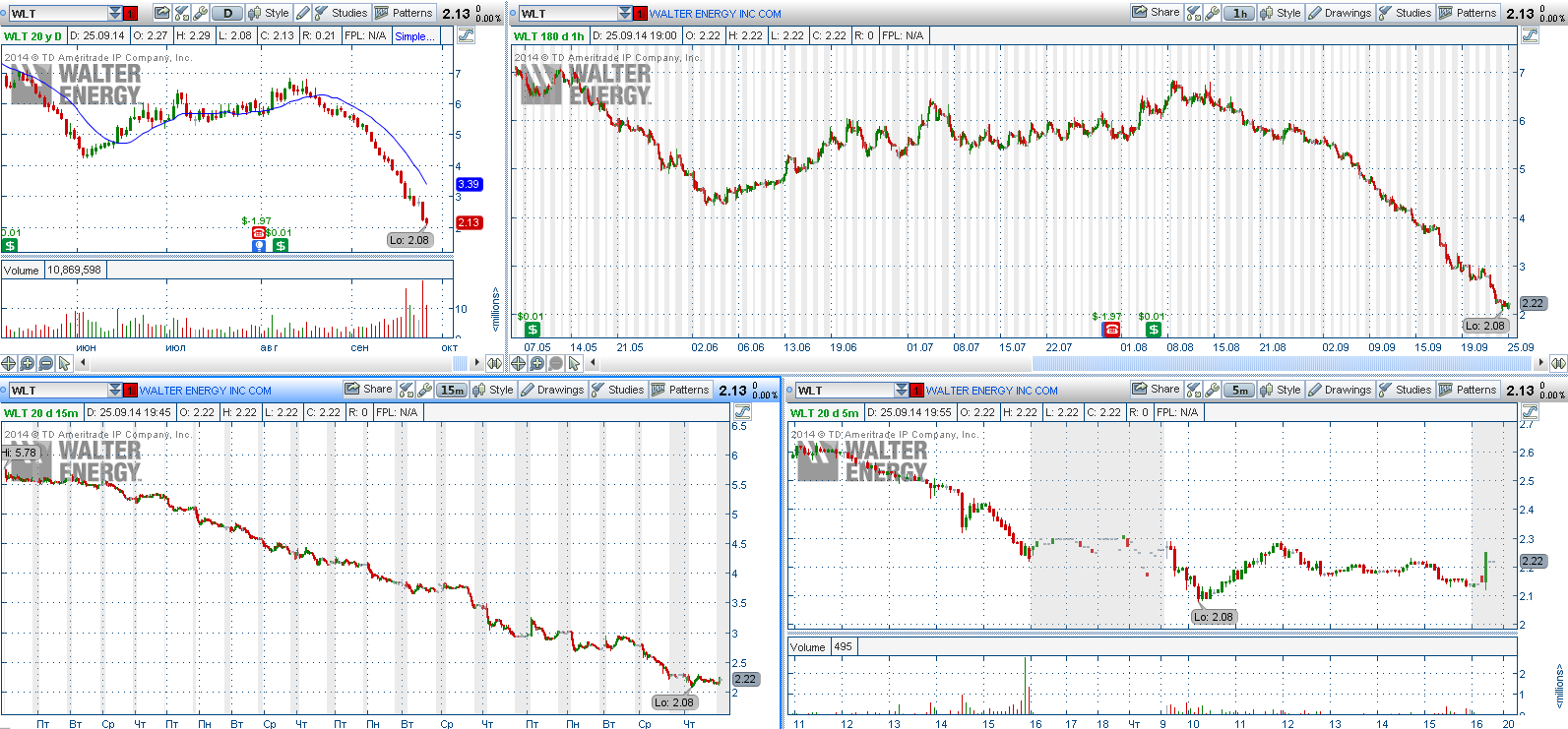Click Share button in 15m chart
The image size is (1568, 729).
[x=369, y=390]
